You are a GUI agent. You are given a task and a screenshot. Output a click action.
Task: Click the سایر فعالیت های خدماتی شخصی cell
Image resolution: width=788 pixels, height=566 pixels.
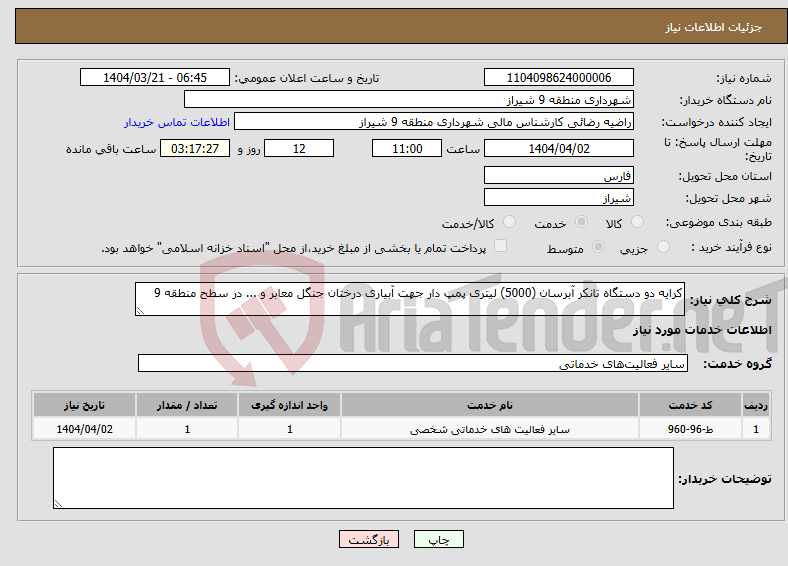tap(489, 429)
